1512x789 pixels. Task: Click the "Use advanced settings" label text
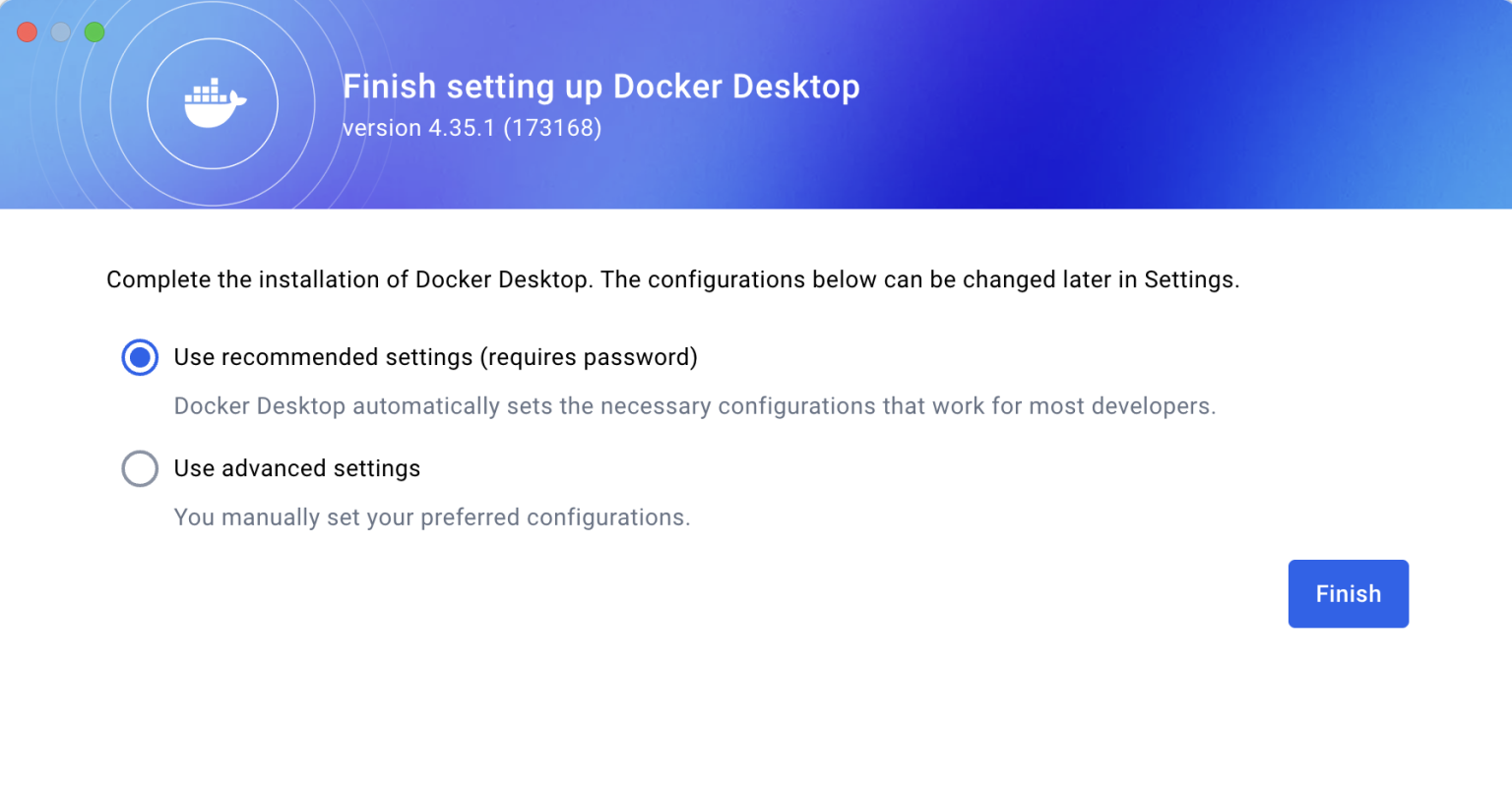pyautogui.click(x=296, y=468)
